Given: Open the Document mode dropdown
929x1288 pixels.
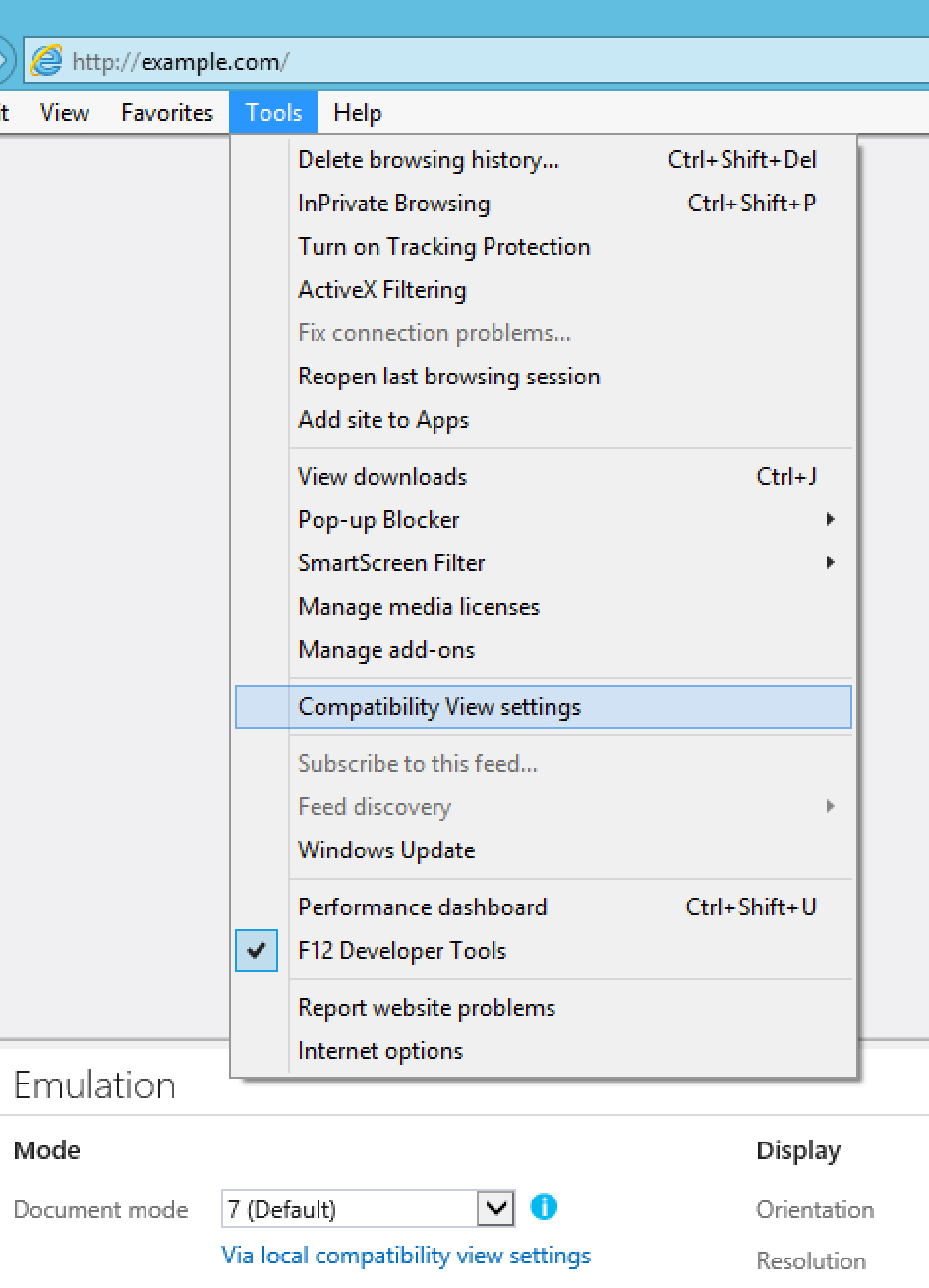Looking at the screenshot, I should pyautogui.click(x=496, y=1207).
